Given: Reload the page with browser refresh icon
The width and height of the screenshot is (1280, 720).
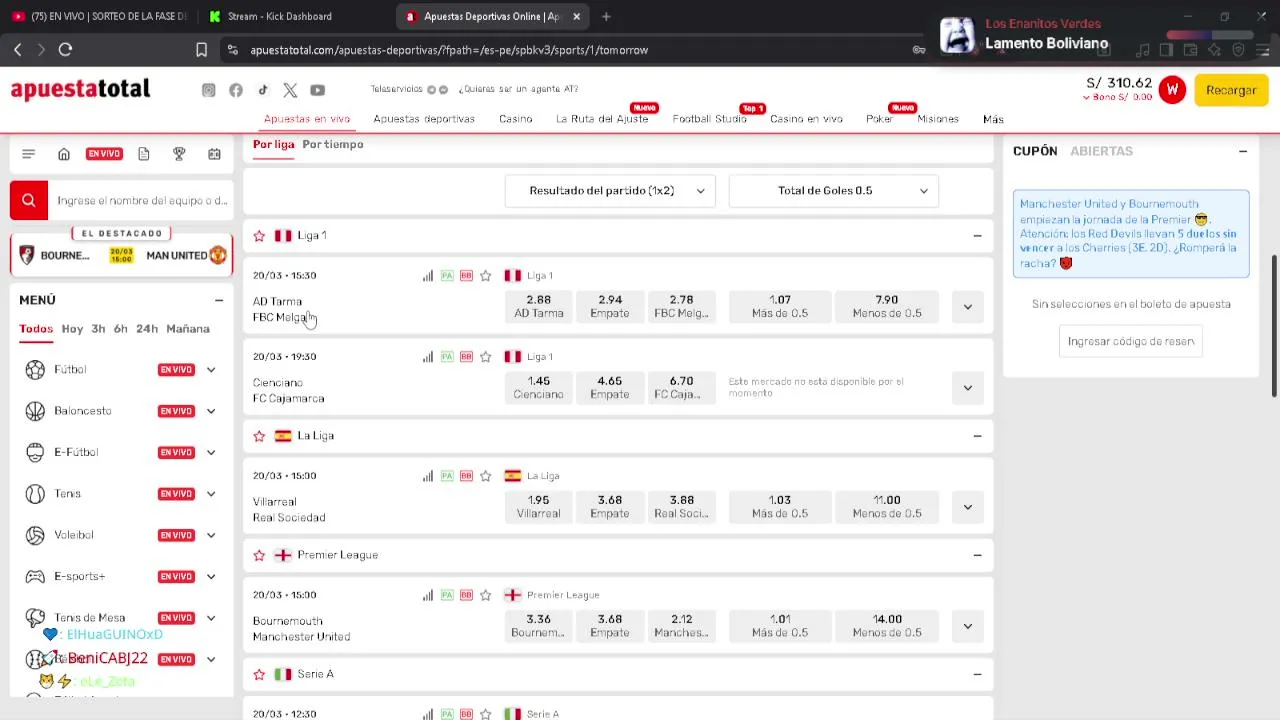Looking at the screenshot, I should 65,49.
